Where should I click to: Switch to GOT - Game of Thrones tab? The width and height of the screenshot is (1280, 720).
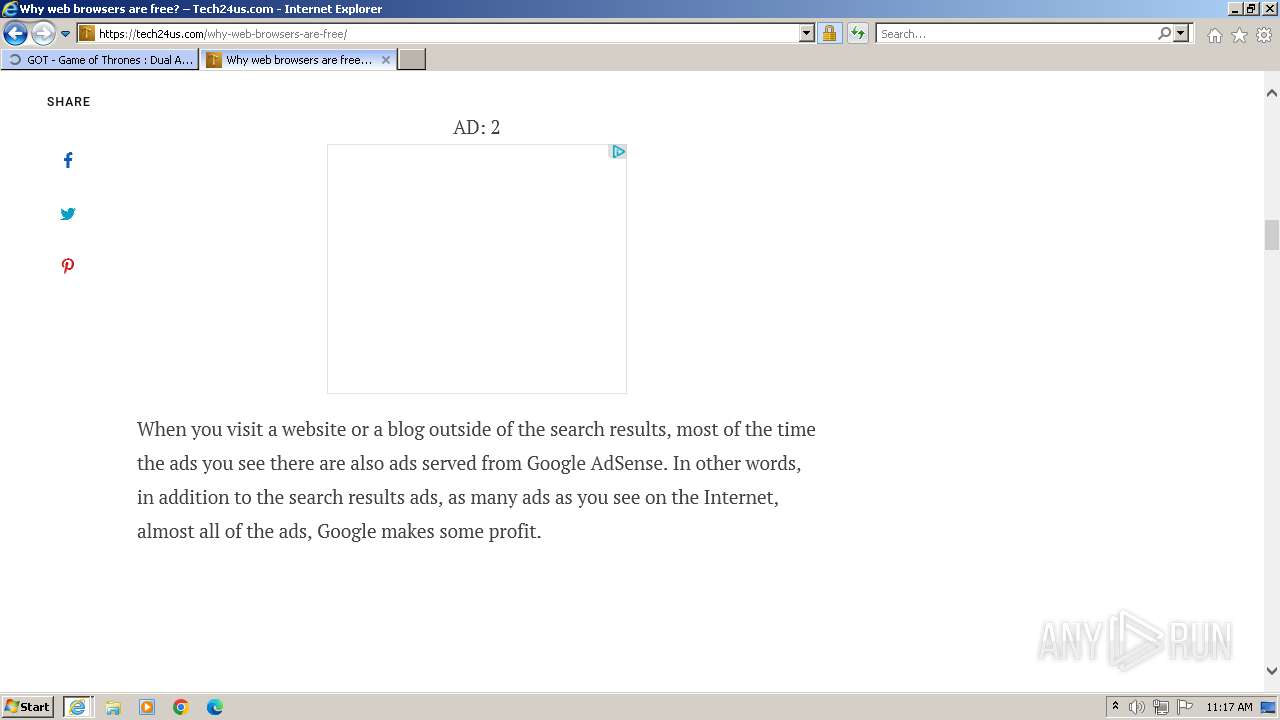99,60
